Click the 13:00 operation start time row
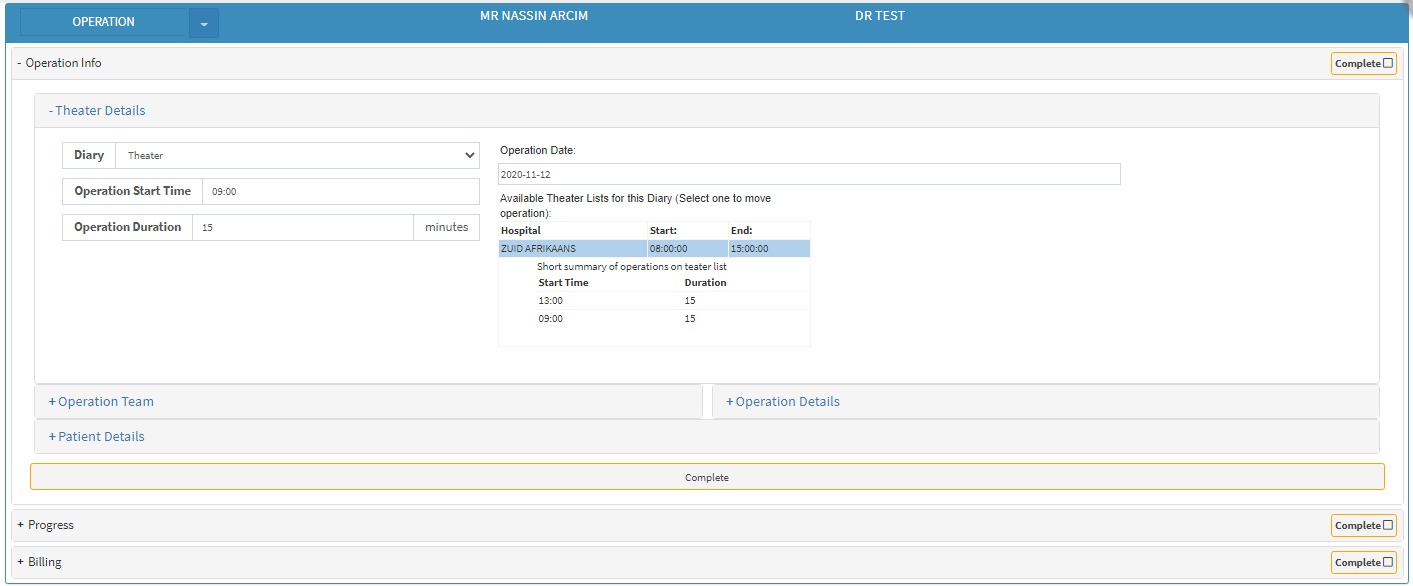Viewport: 1413px width, 586px height. coord(672,300)
